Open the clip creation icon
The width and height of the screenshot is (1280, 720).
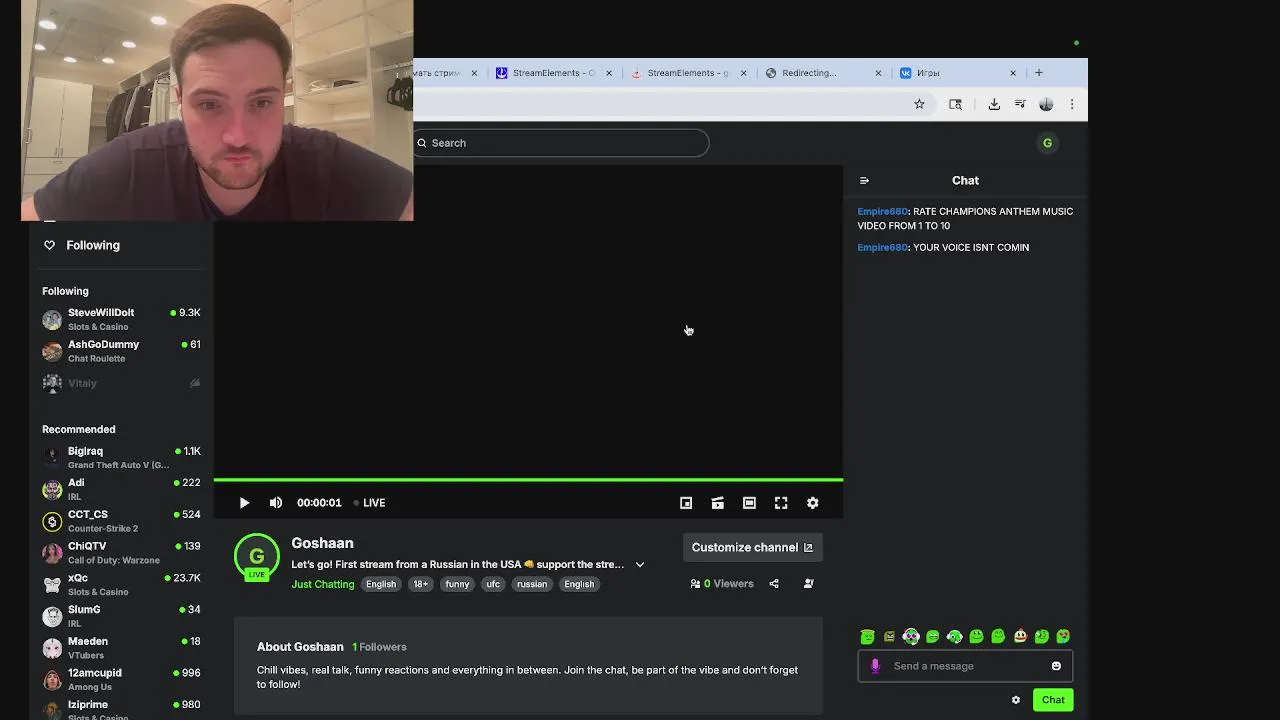(x=717, y=503)
